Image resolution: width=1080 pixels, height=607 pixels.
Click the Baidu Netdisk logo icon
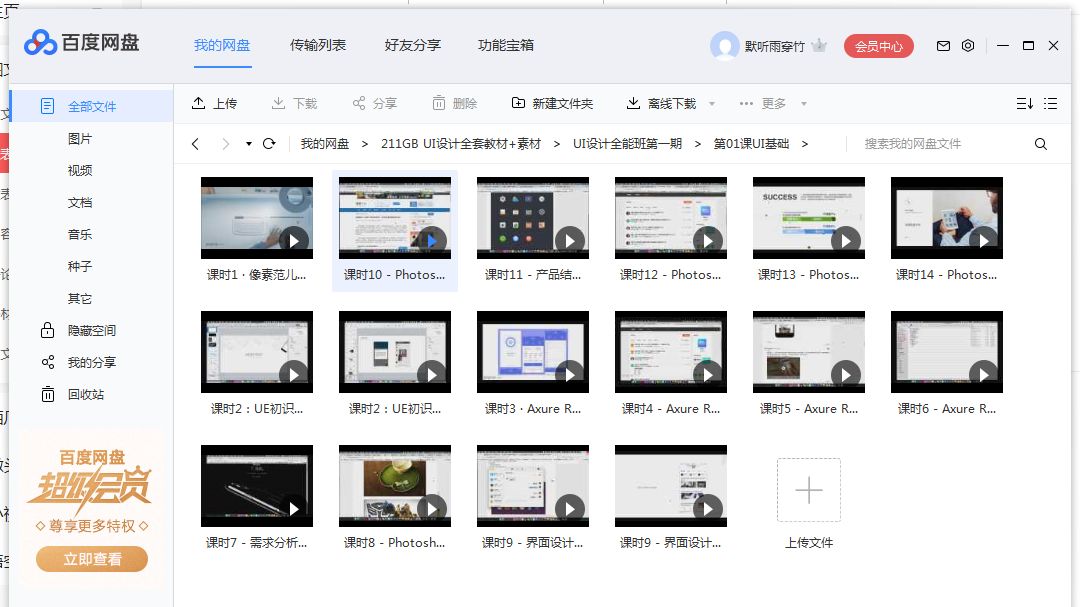tap(41, 43)
